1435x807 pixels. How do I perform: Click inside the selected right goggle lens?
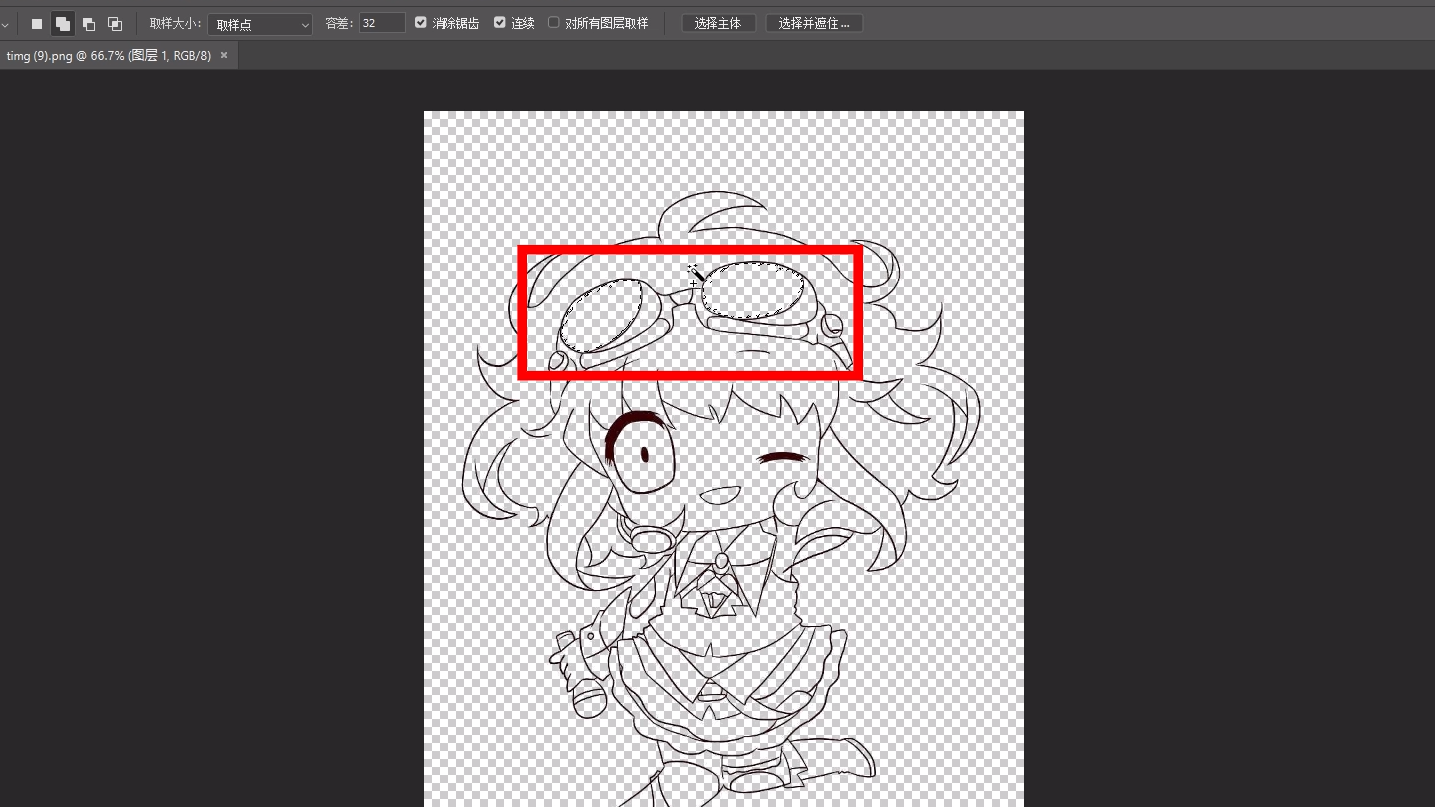(752, 290)
